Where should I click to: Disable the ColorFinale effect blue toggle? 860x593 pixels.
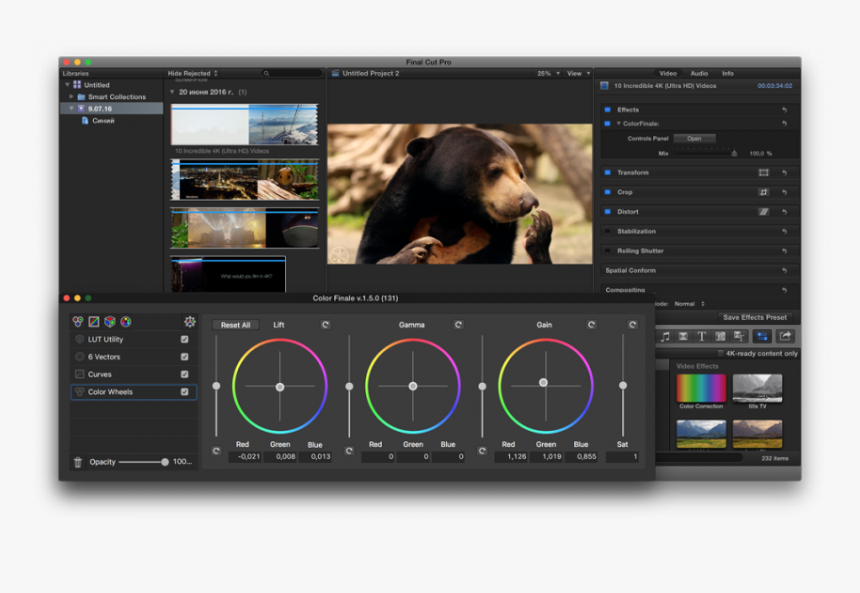point(607,124)
